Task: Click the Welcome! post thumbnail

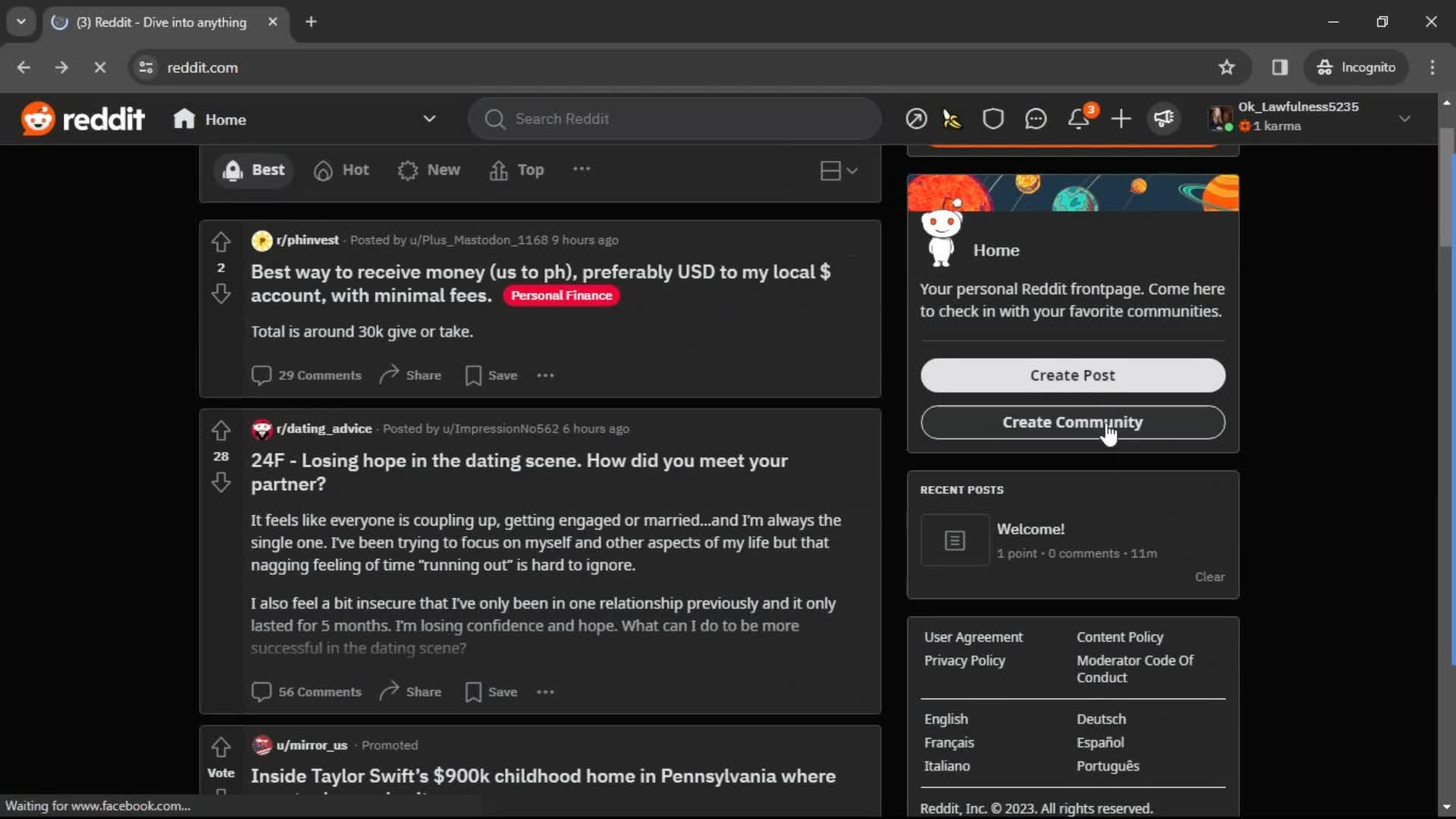Action: pyautogui.click(x=955, y=540)
